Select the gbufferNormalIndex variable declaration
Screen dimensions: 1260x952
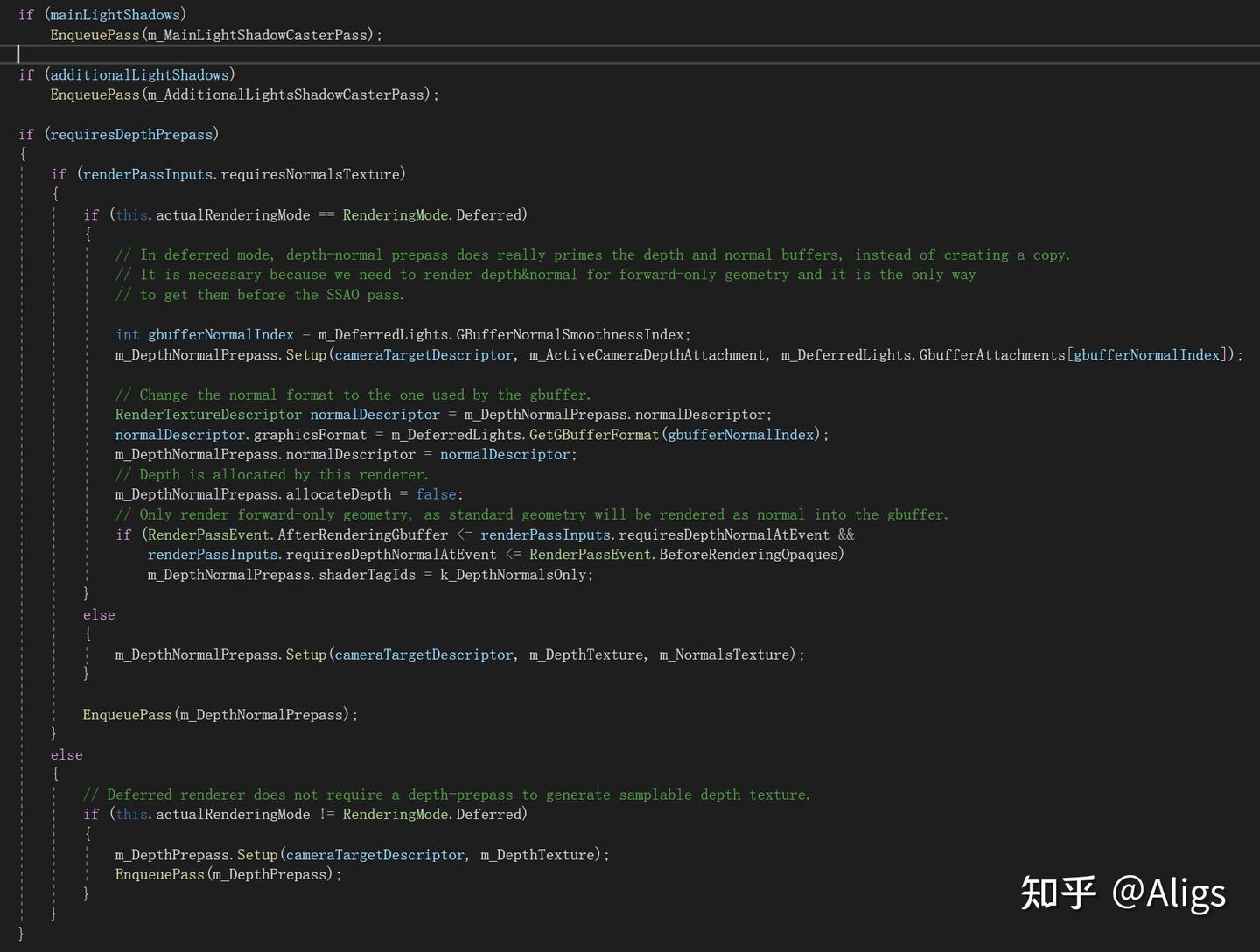tap(220, 334)
